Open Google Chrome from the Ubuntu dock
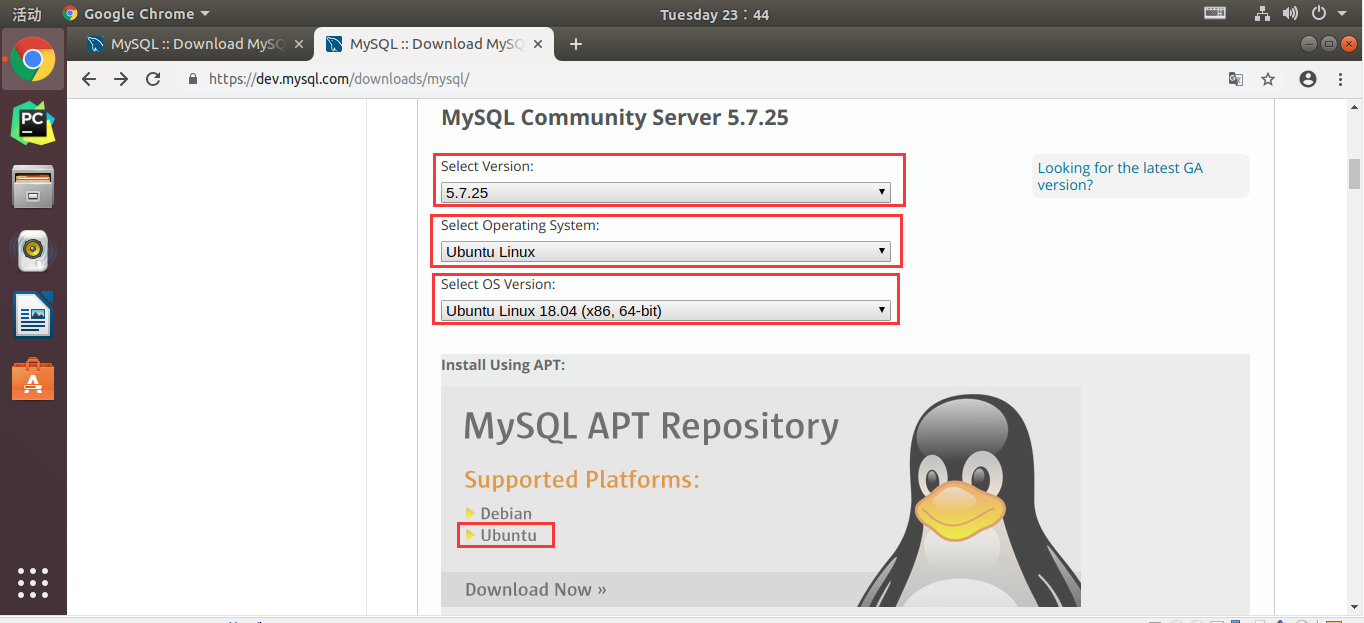The height and width of the screenshot is (623, 1364). (33, 60)
